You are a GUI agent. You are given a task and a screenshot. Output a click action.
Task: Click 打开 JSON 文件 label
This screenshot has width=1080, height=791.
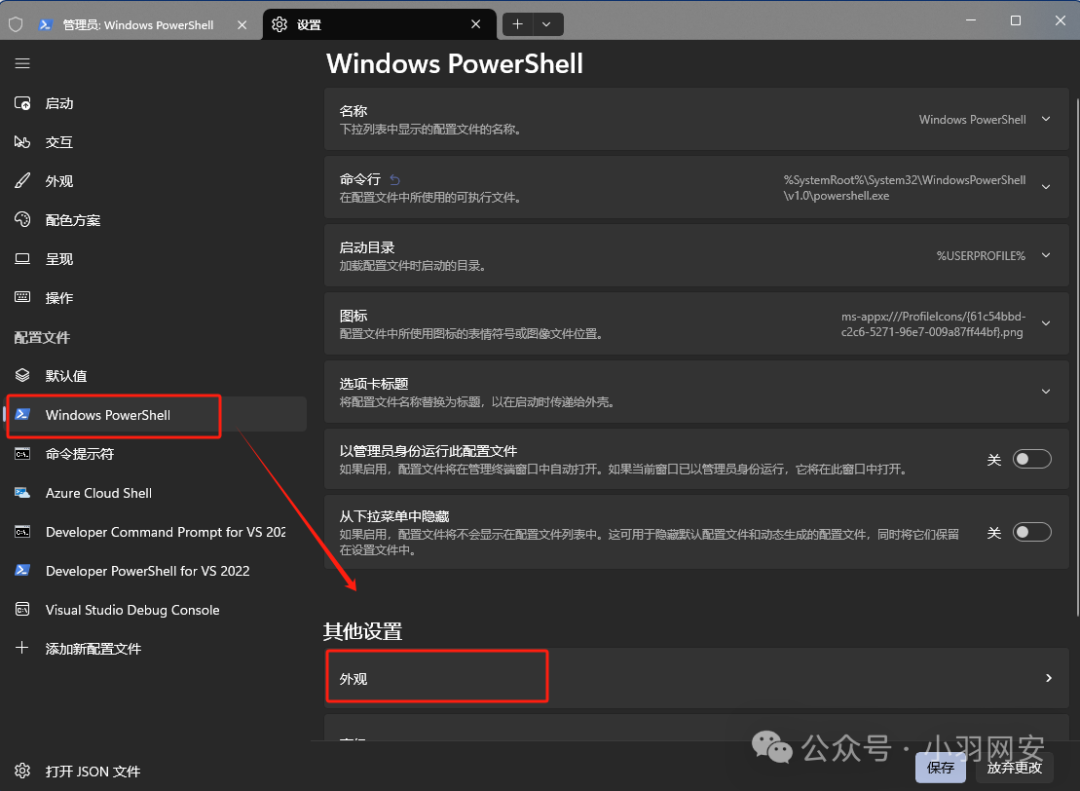click(x=93, y=771)
